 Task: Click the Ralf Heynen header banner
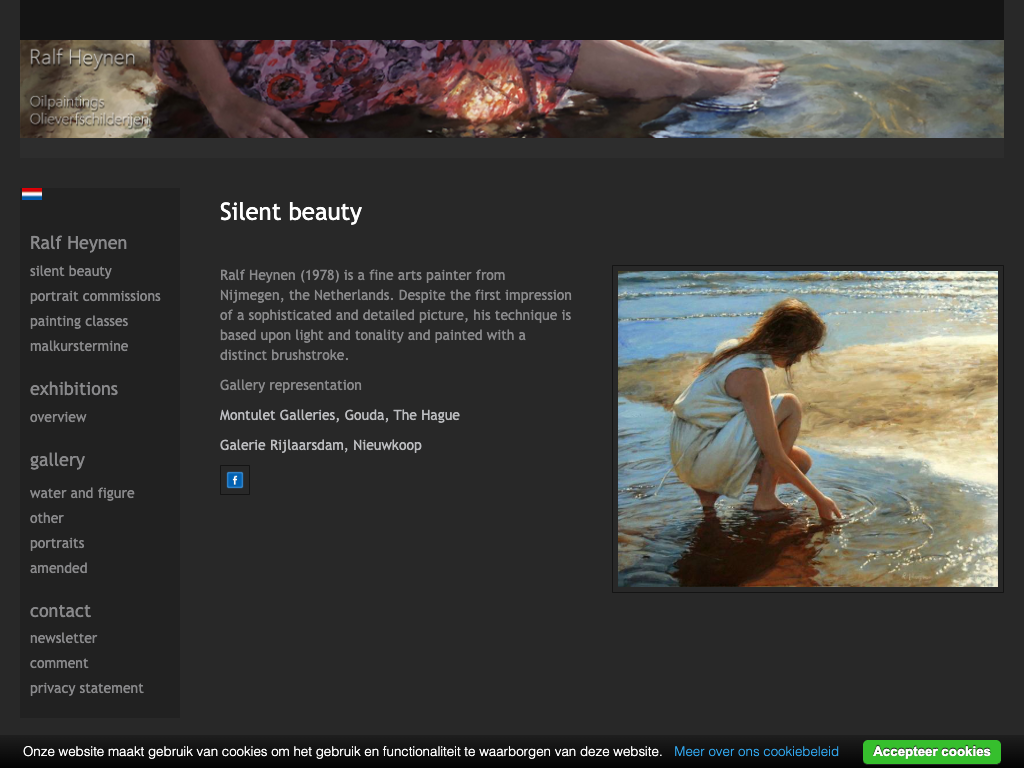(512, 89)
